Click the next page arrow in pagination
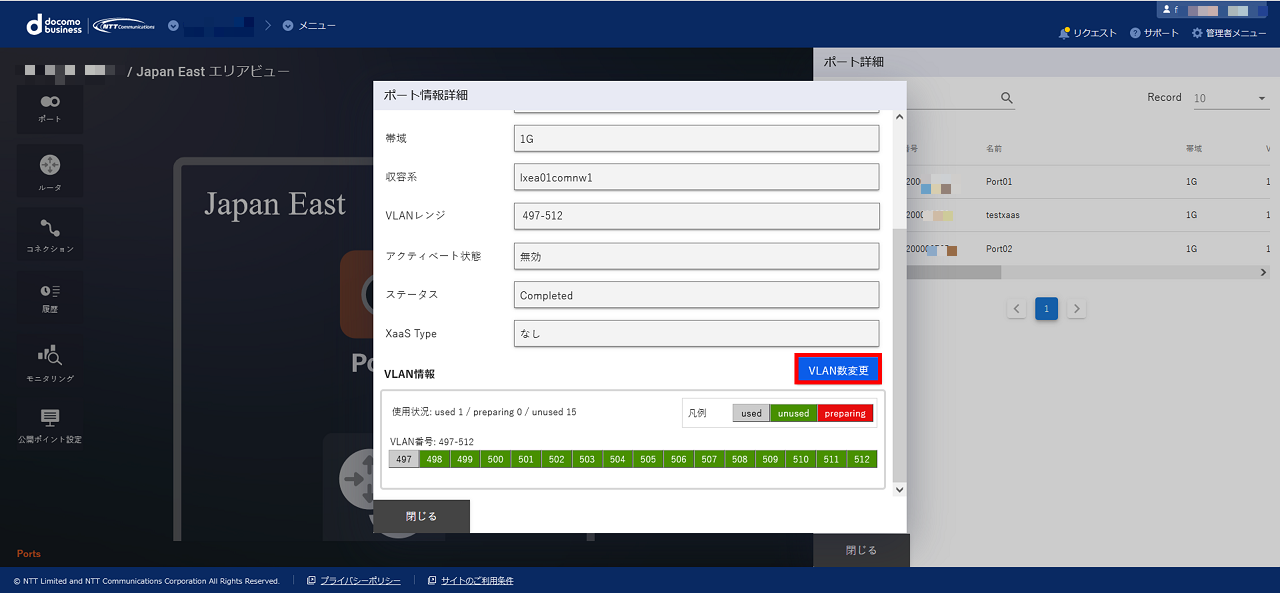1280x593 pixels. [1076, 309]
